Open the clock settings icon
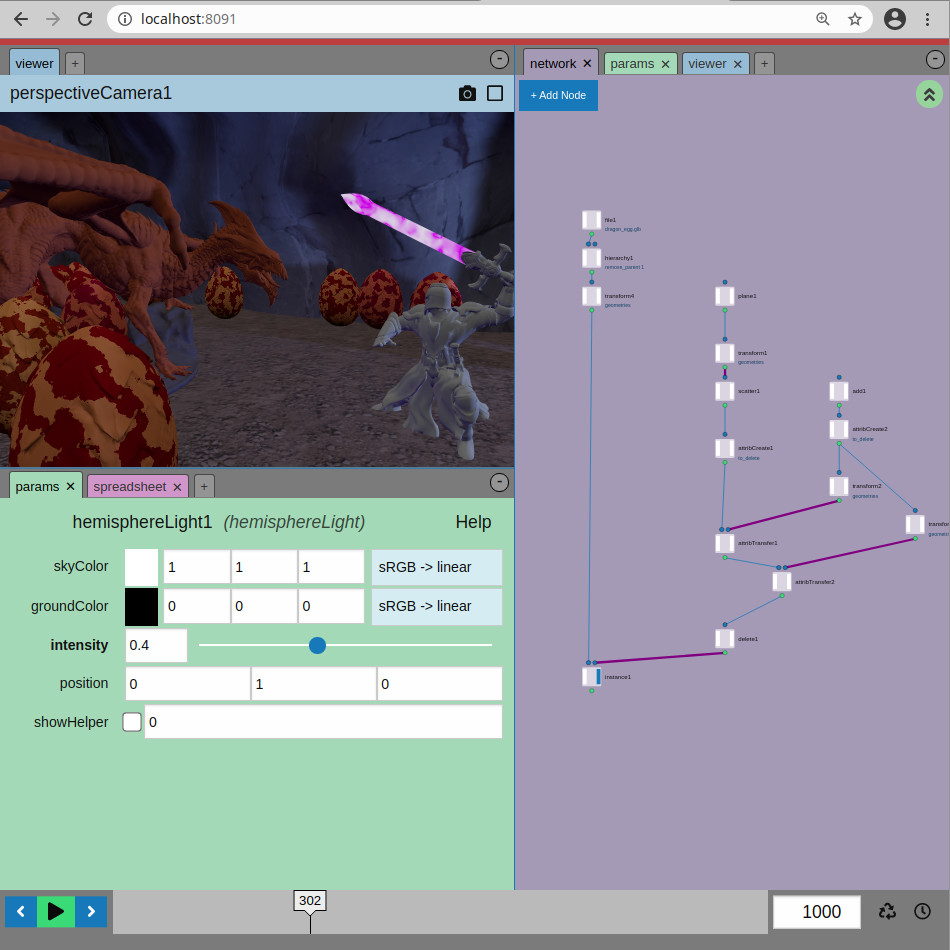Image resolution: width=950 pixels, height=950 pixels. click(922, 911)
